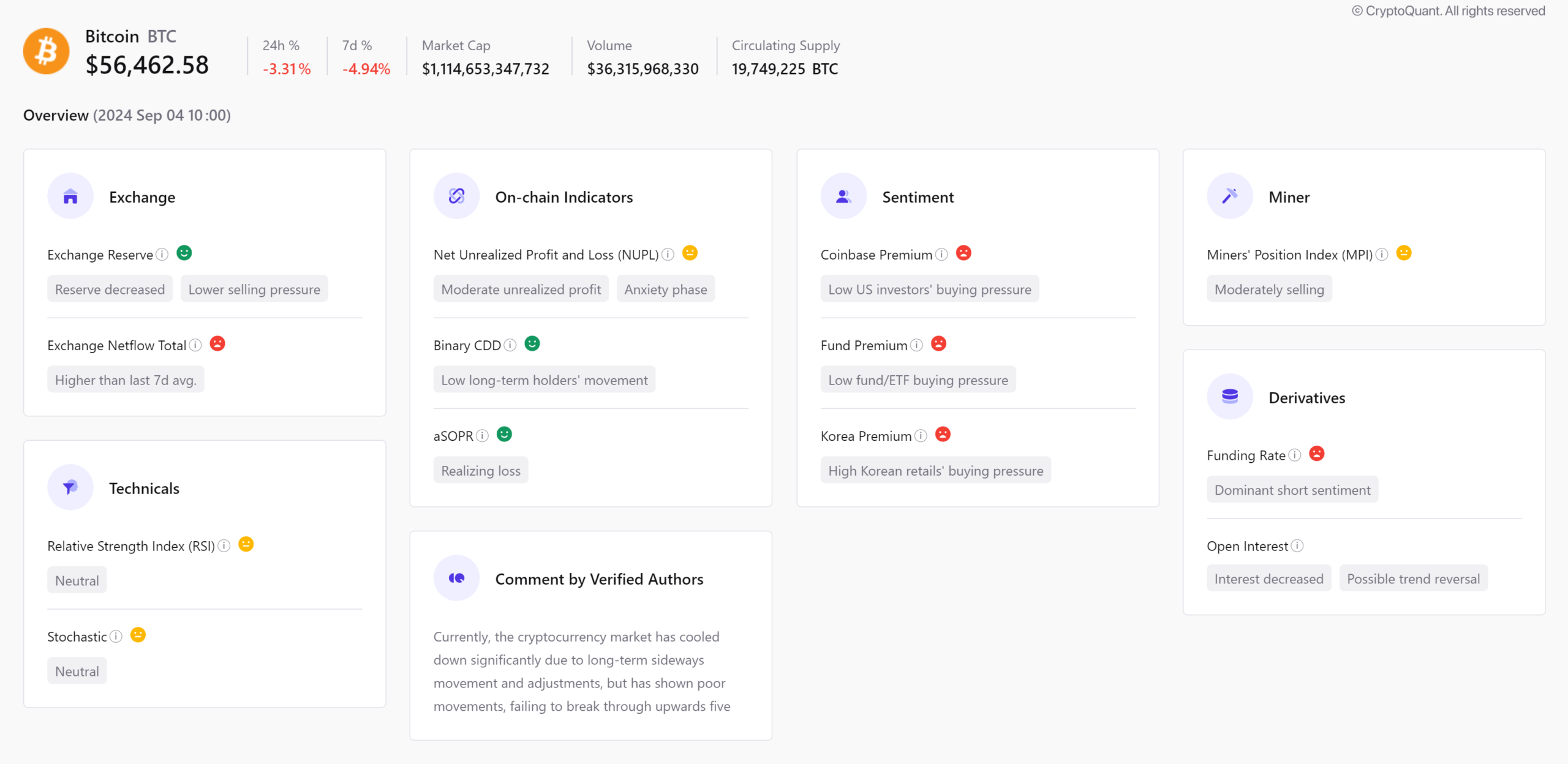Click the 'Lower selling pressure' tag
The height and width of the screenshot is (764, 1568).
click(254, 289)
